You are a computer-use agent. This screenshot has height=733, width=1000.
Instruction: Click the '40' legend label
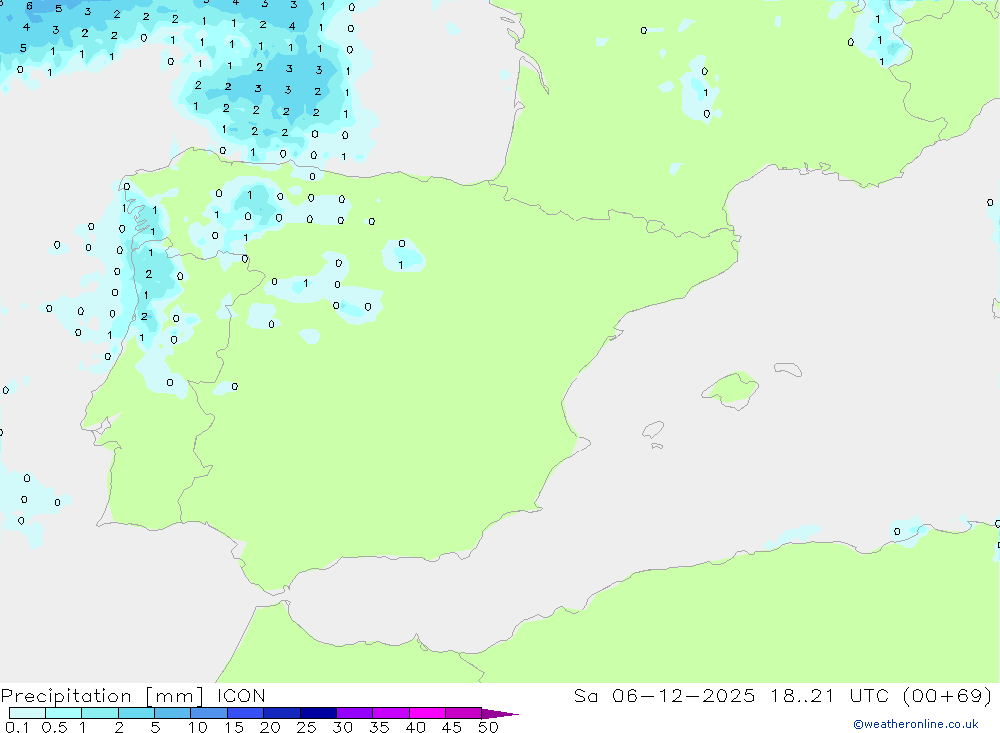coord(416,727)
